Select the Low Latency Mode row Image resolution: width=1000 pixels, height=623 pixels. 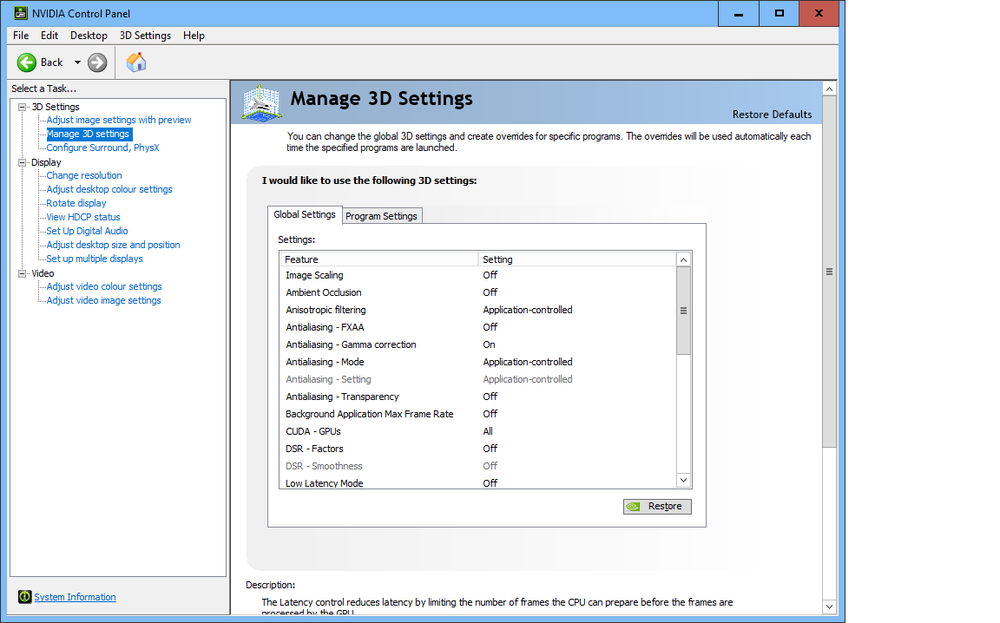478,483
